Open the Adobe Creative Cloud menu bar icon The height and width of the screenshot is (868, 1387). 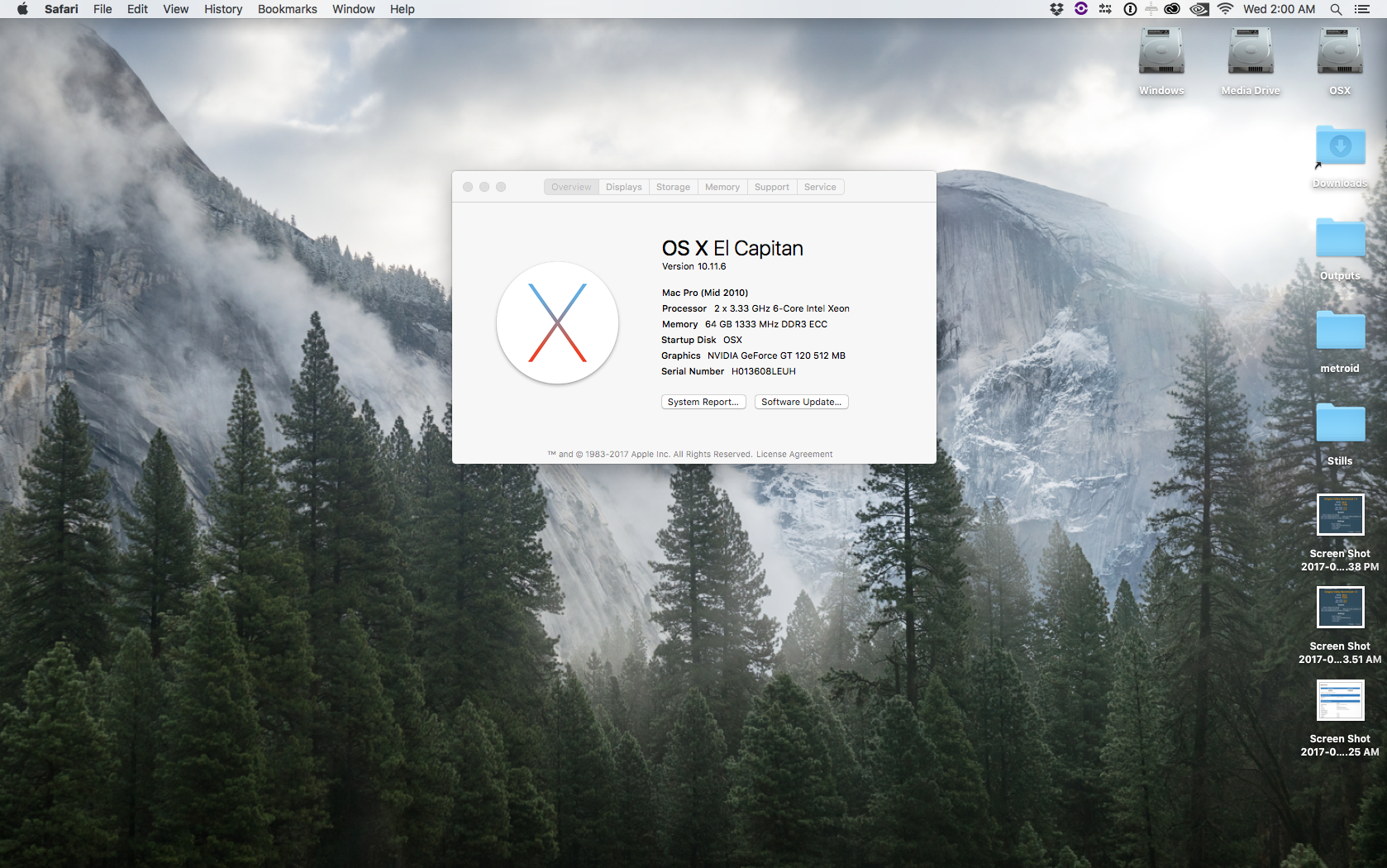[x=1172, y=9]
